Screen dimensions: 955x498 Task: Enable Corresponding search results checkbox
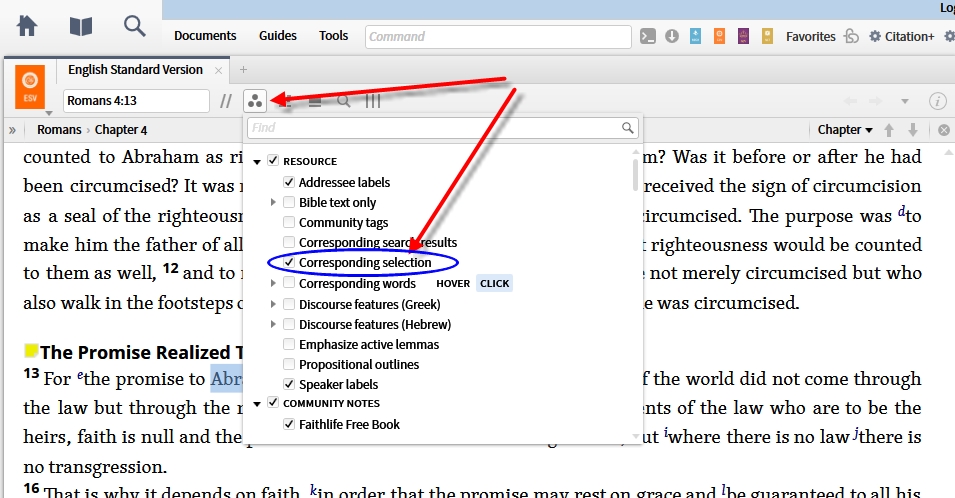click(x=289, y=242)
